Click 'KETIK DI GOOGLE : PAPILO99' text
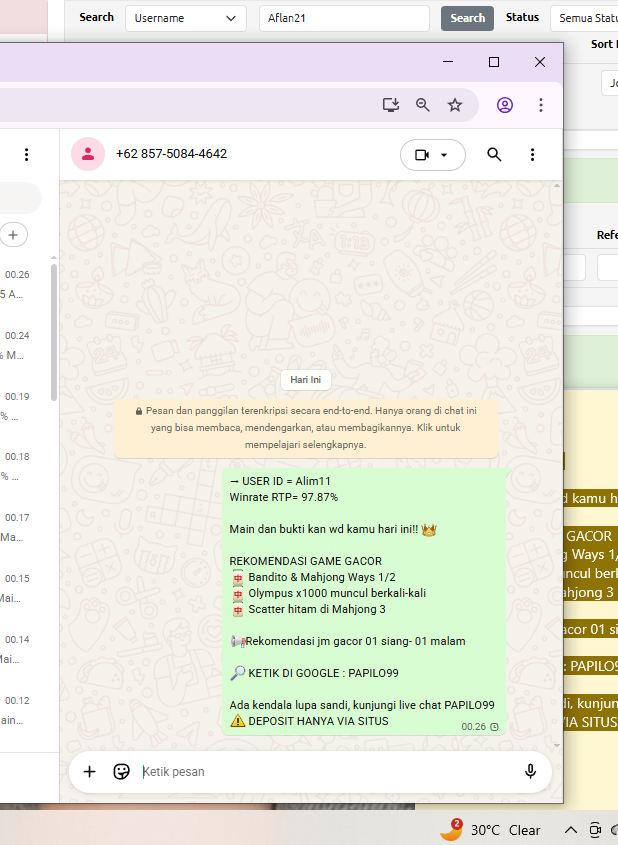The width and height of the screenshot is (618, 845). 323,673
